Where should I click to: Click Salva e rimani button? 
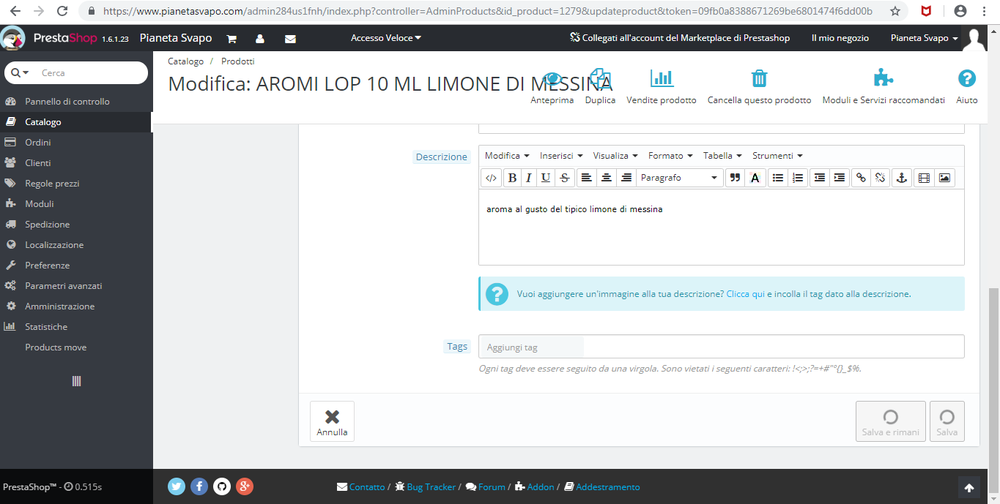pyautogui.click(x=890, y=421)
